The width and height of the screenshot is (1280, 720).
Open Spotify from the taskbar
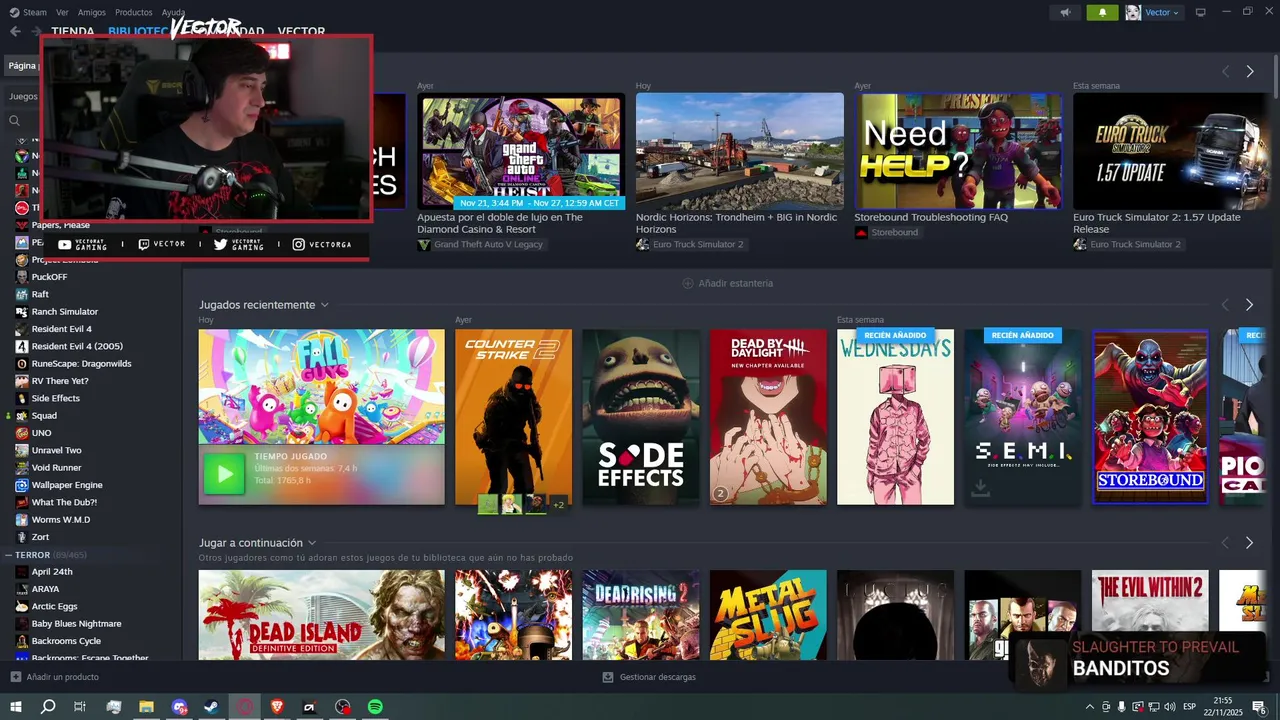(375, 707)
